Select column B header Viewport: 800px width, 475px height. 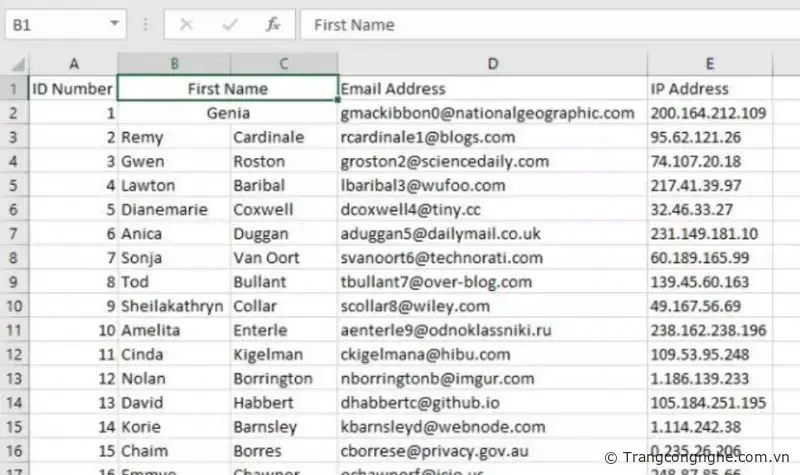pyautogui.click(x=174, y=64)
